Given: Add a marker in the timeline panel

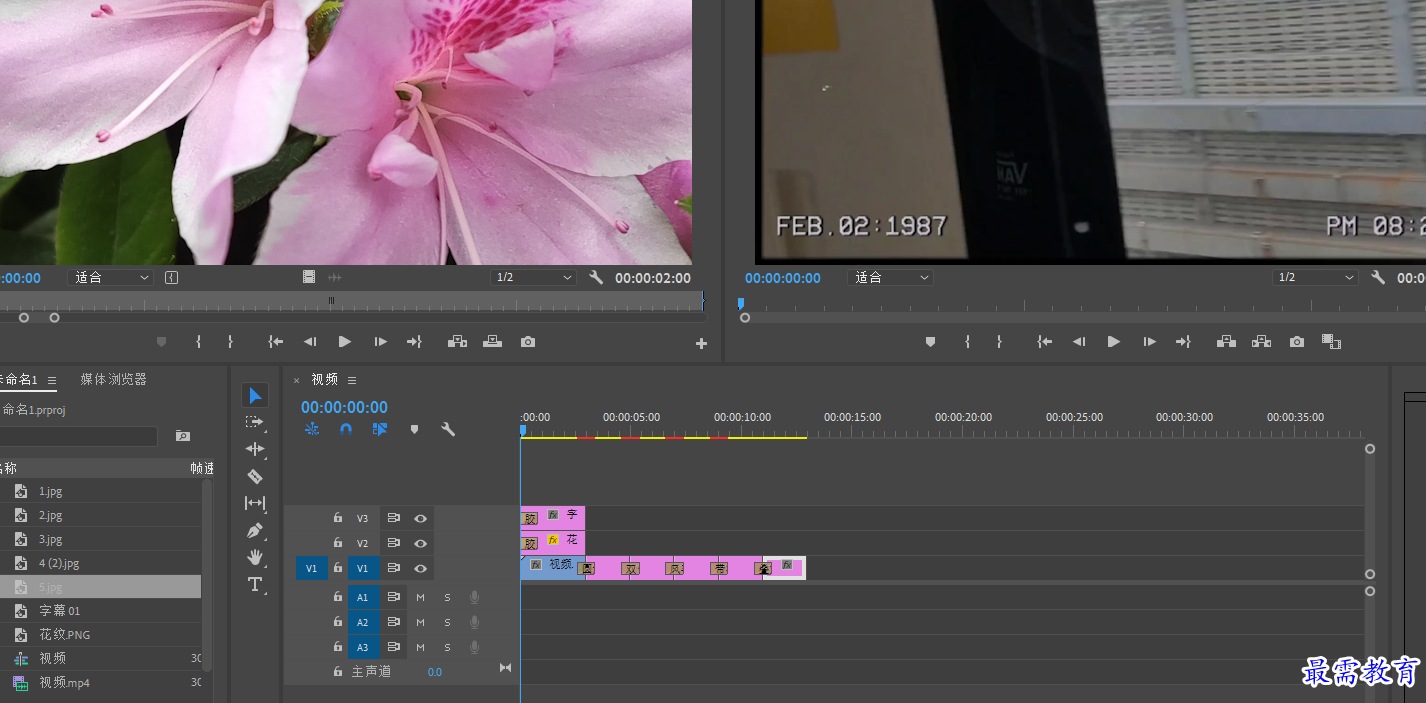Looking at the screenshot, I should pyautogui.click(x=414, y=429).
